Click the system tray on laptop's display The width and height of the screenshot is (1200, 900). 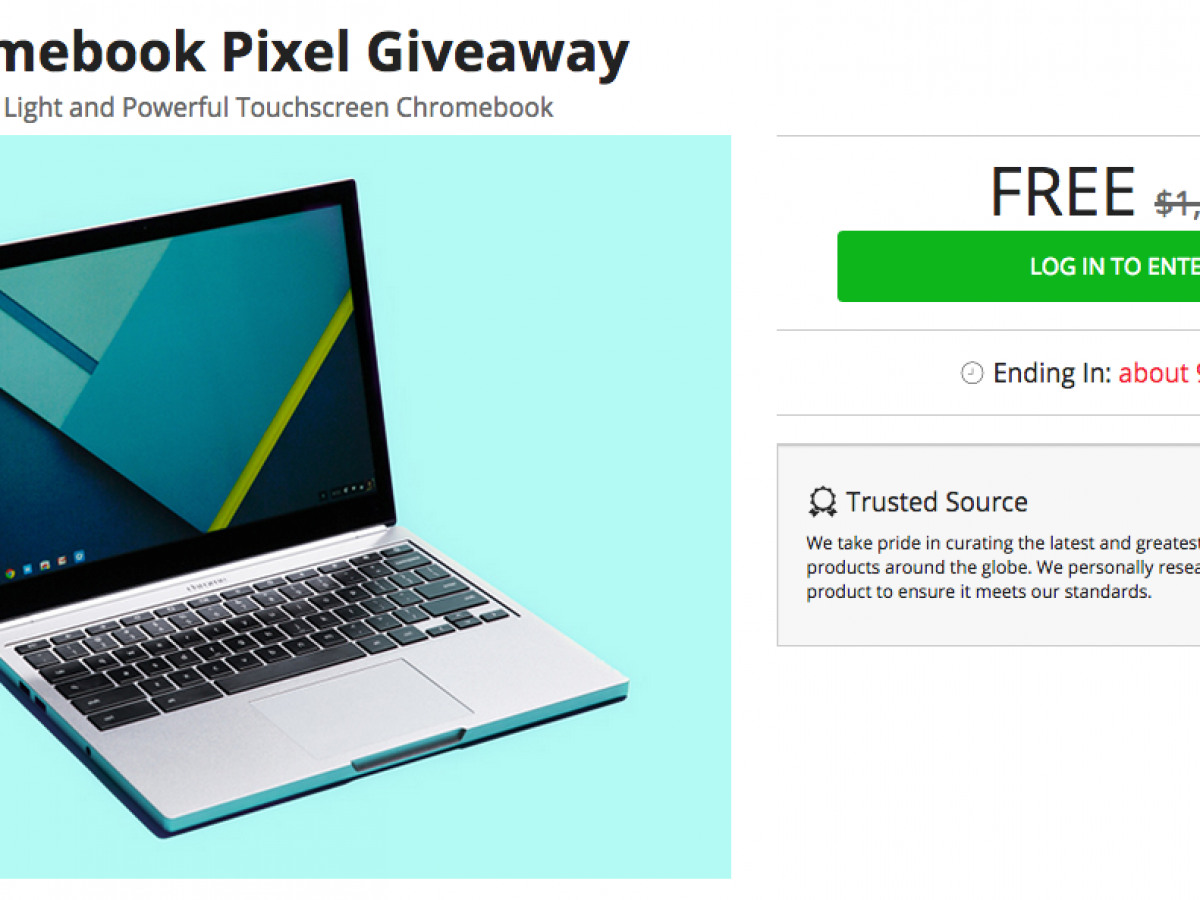[347, 491]
